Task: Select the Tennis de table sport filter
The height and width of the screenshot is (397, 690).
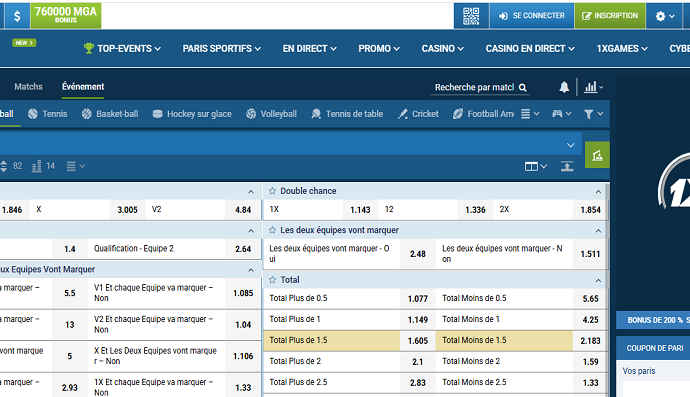Action: (x=347, y=114)
